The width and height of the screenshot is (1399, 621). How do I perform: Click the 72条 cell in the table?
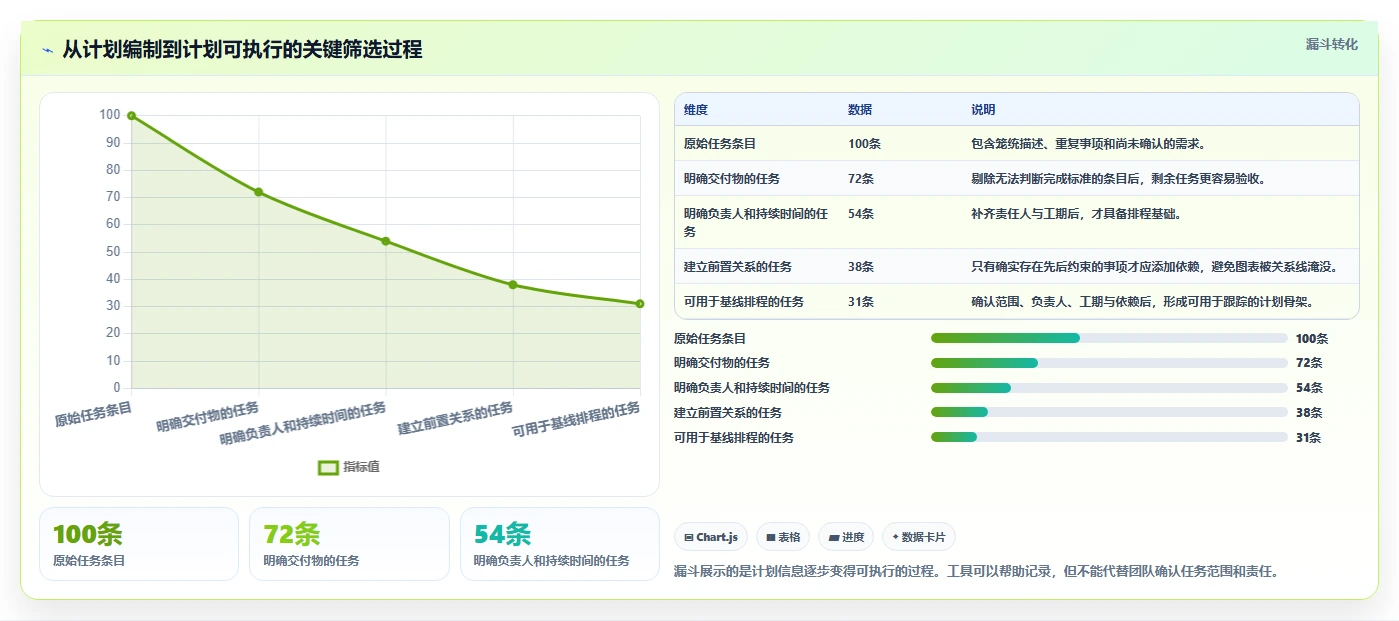861,179
